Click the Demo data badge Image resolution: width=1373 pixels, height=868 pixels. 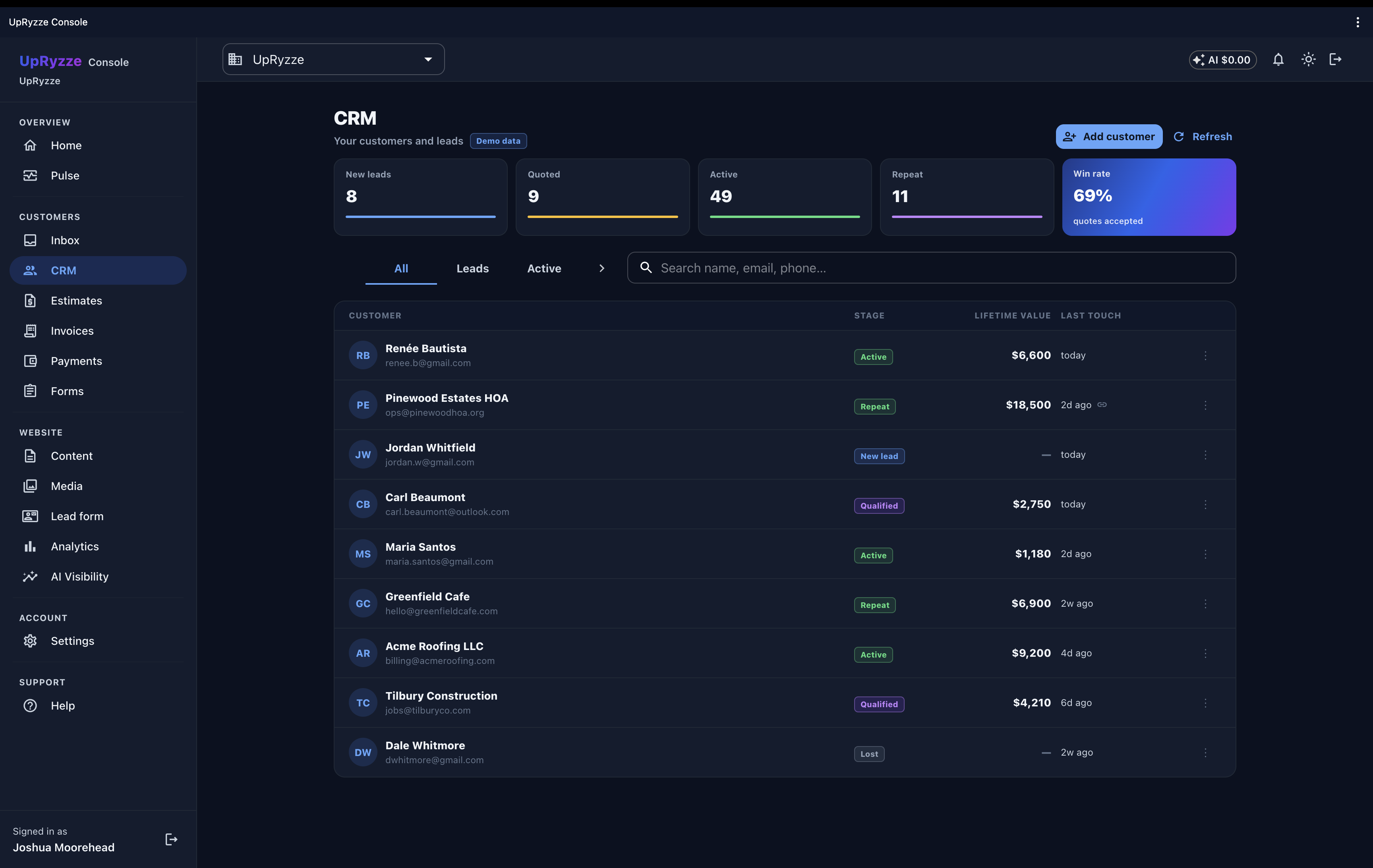[498, 141]
